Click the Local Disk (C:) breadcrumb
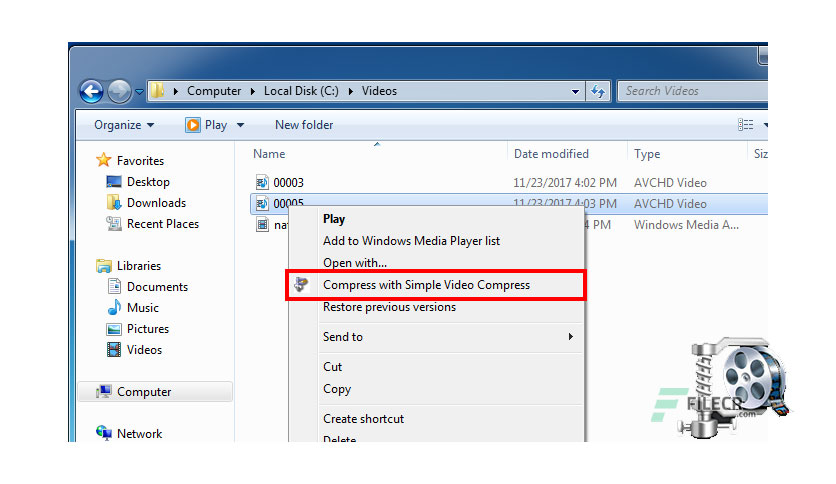Image resolution: width=836 pixels, height=484 pixels. pyautogui.click(x=301, y=91)
